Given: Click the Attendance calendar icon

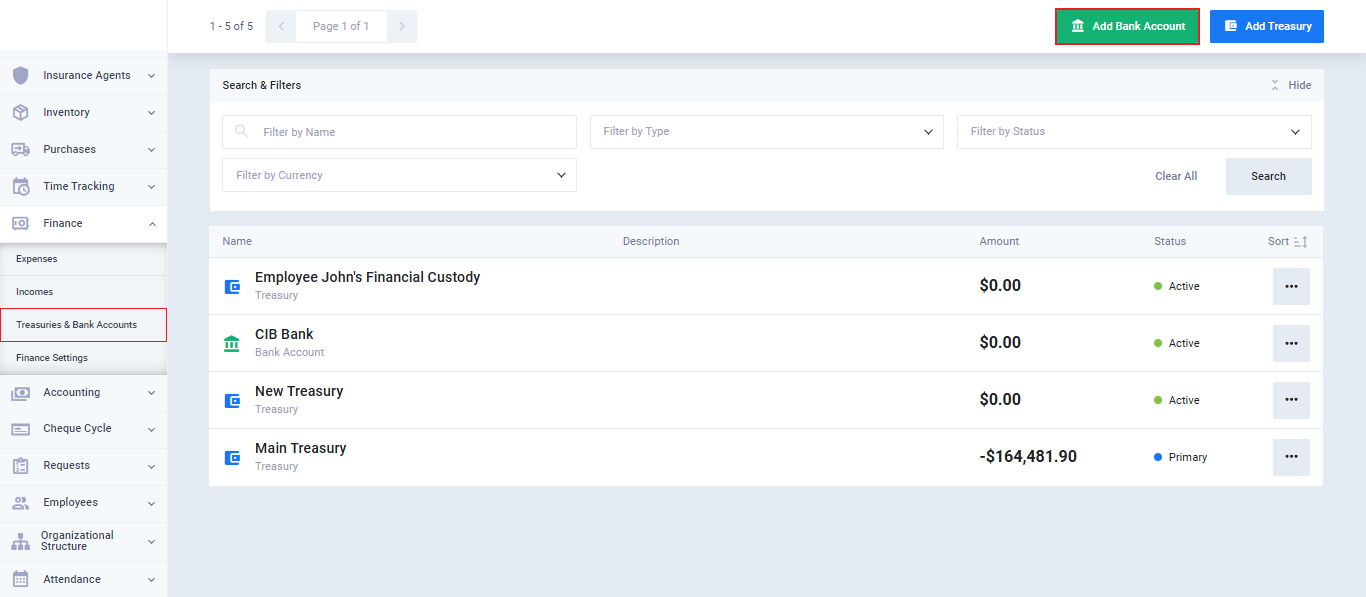Looking at the screenshot, I should [20, 579].
